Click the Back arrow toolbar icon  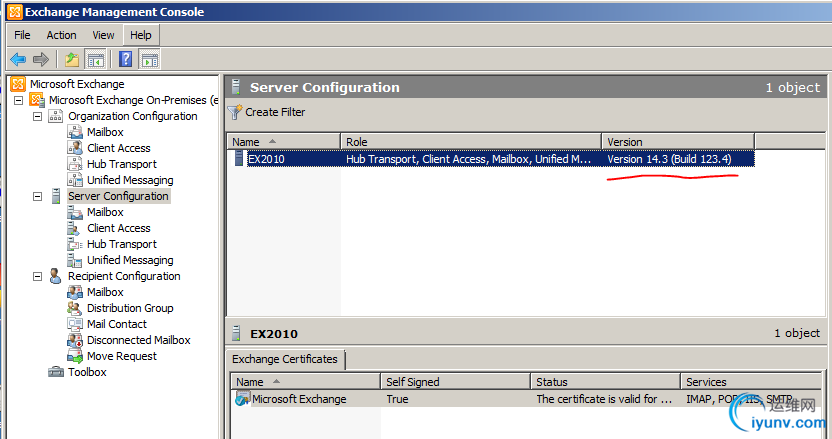click(18, 59)
